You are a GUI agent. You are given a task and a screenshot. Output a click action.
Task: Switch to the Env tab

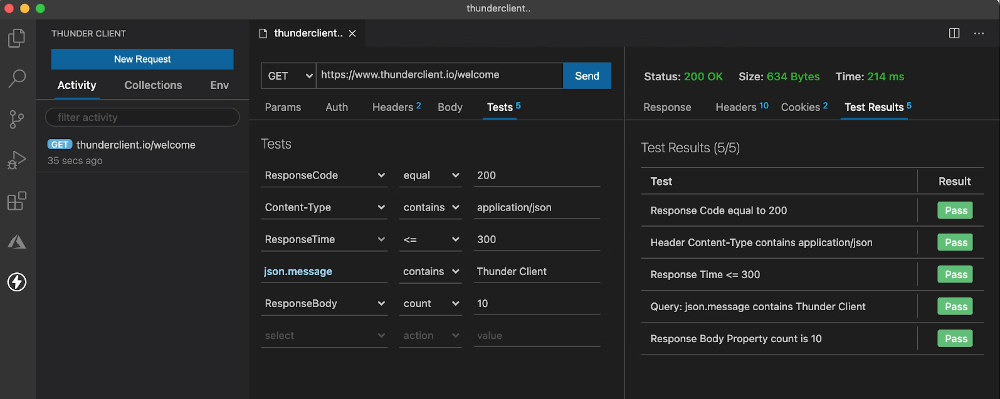pos(219,85)
